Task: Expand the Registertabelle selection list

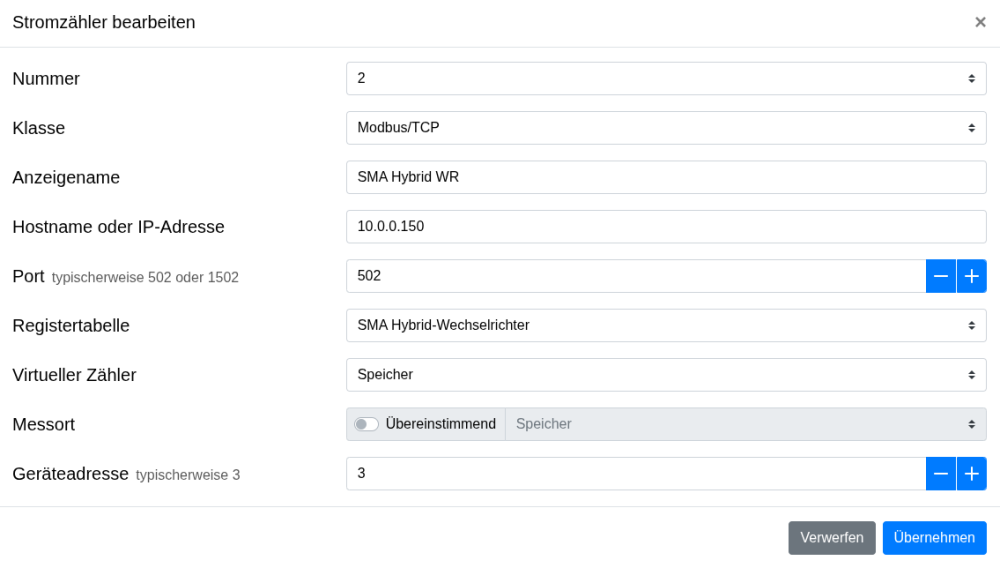Action: pos(666,325)
